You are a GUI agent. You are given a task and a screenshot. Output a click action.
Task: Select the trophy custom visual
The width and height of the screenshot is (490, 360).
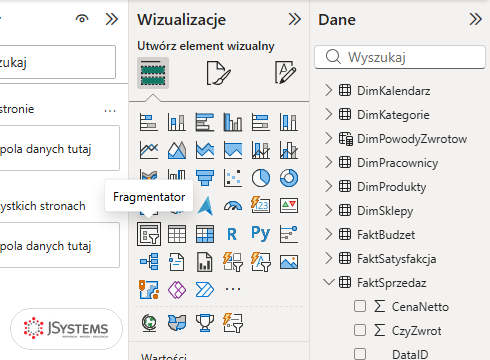tap(205, 323)
